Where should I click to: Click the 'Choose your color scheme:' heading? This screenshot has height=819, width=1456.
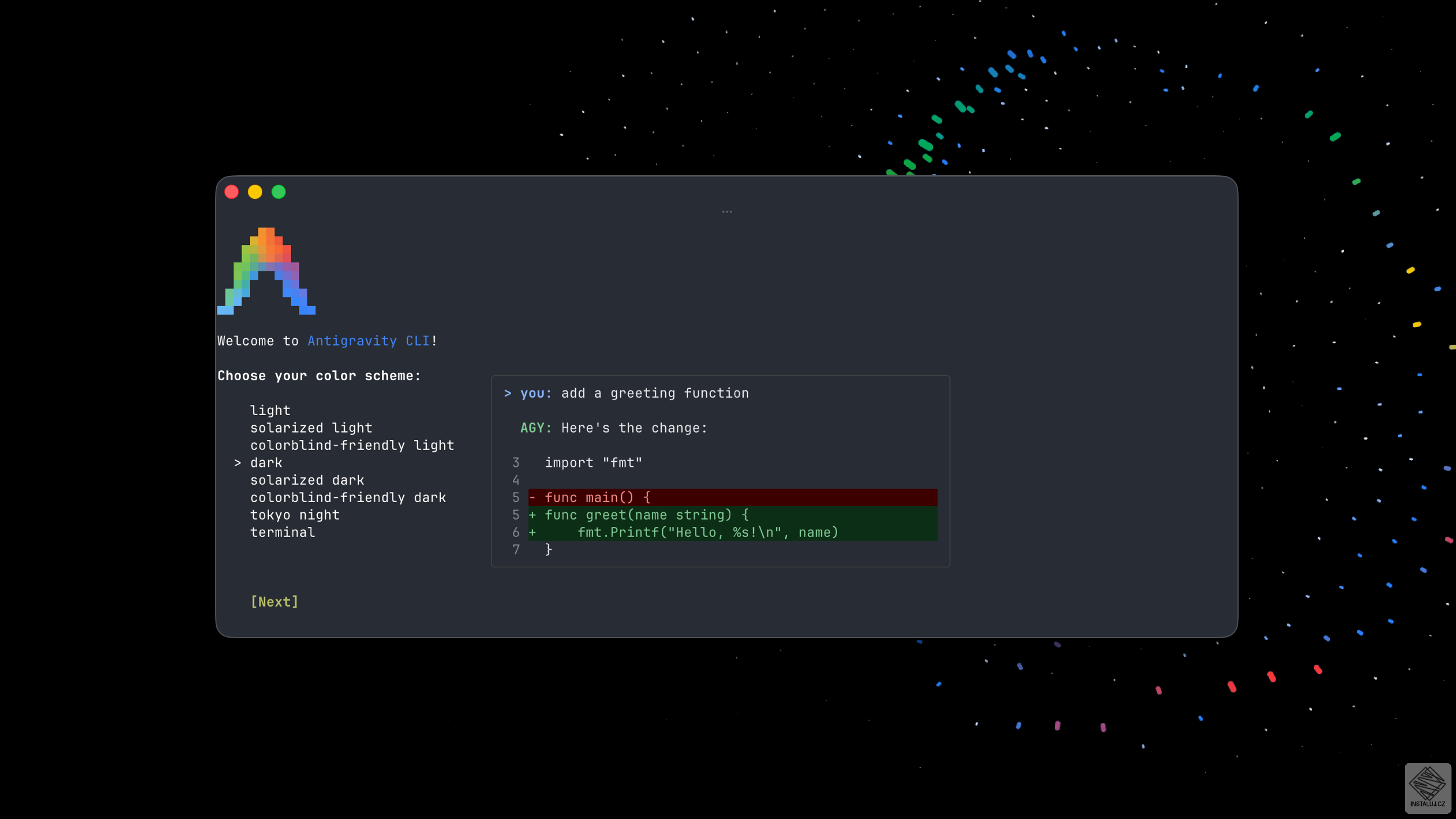320,376
